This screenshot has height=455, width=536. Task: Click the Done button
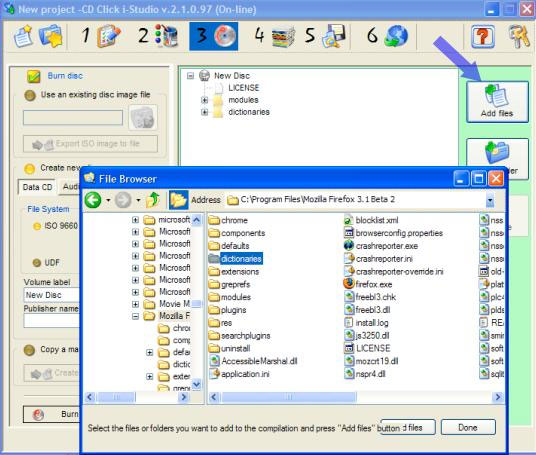[468, 427]
